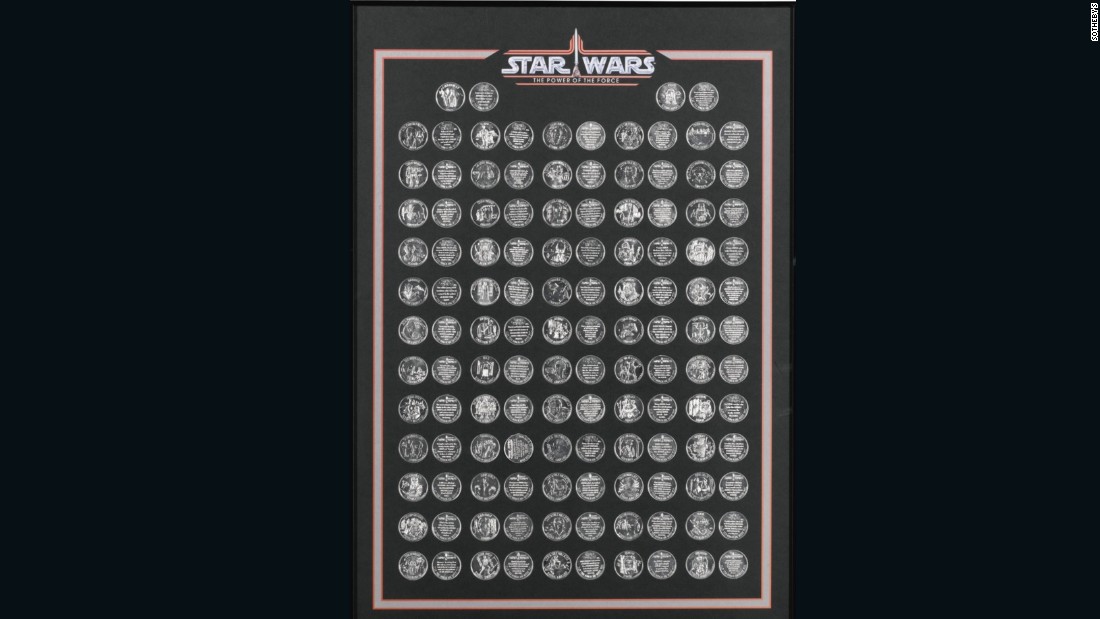
Task: Click the first coin in the first full row
Action: click(413, 135)
